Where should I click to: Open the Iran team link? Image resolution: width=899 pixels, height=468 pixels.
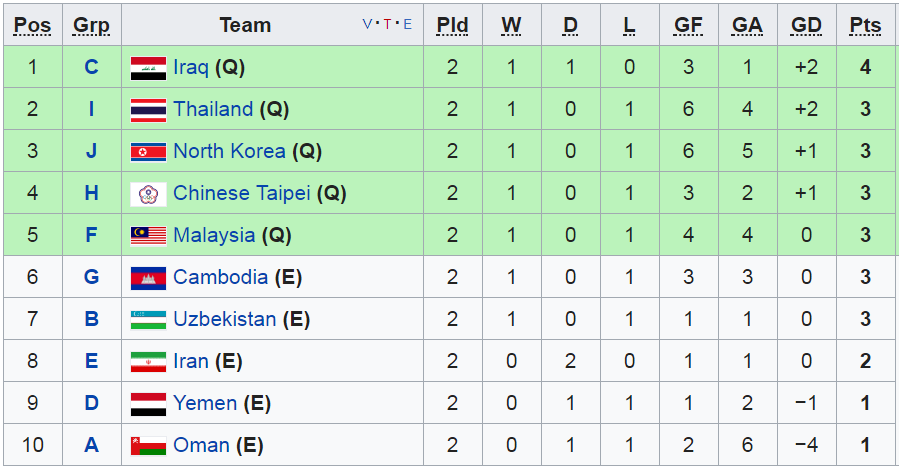tap(191, 361)
